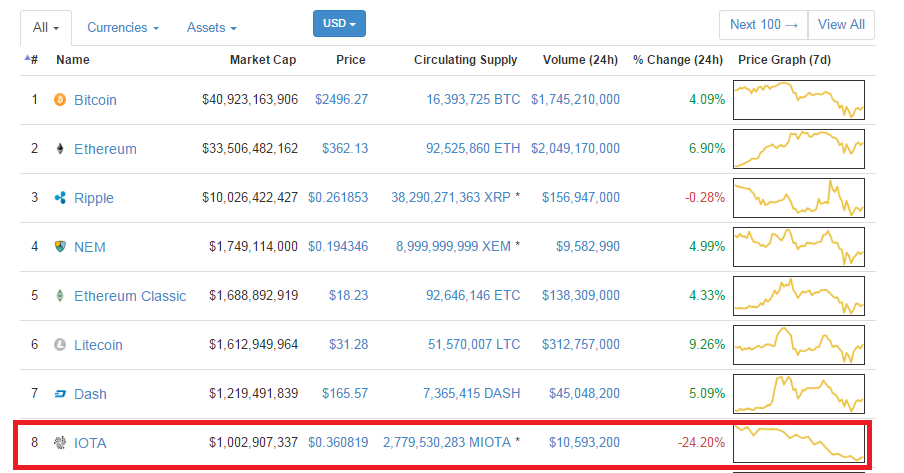Open the Currencies dropdown

[123, 28]
